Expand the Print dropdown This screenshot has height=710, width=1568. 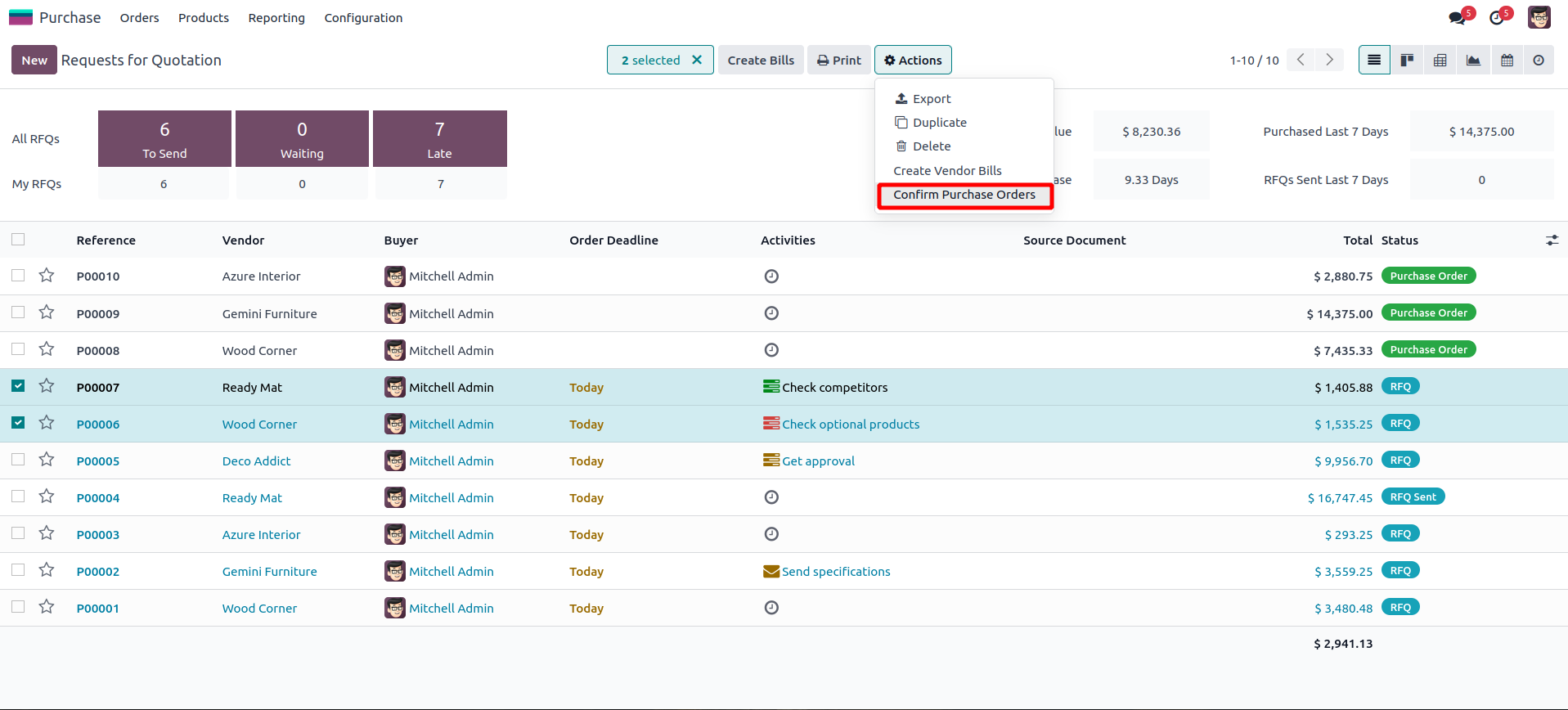(839, 60)
